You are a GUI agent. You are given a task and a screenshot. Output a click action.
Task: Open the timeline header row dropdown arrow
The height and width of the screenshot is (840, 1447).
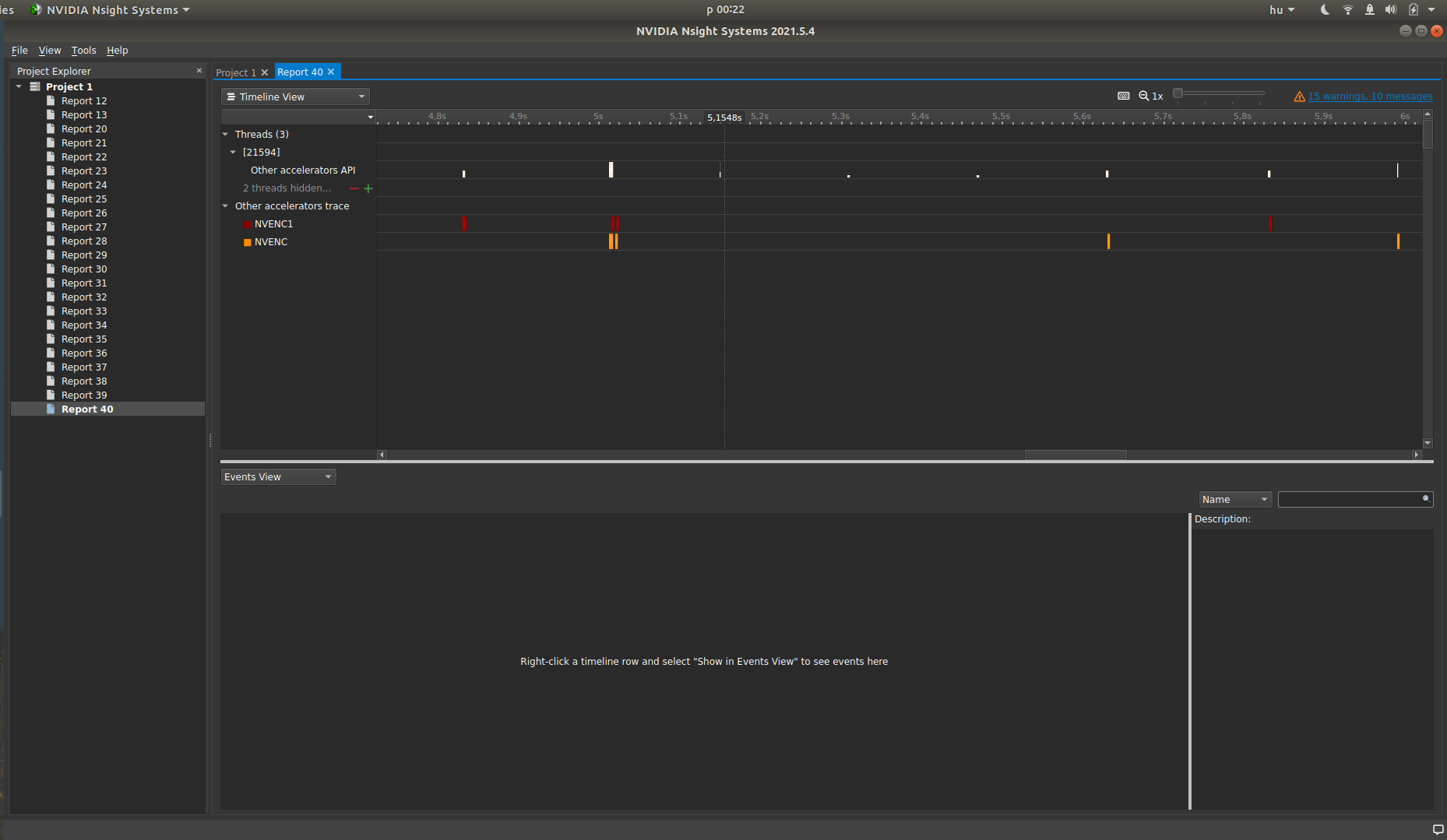pyautogui.click(x=371, y=117)
